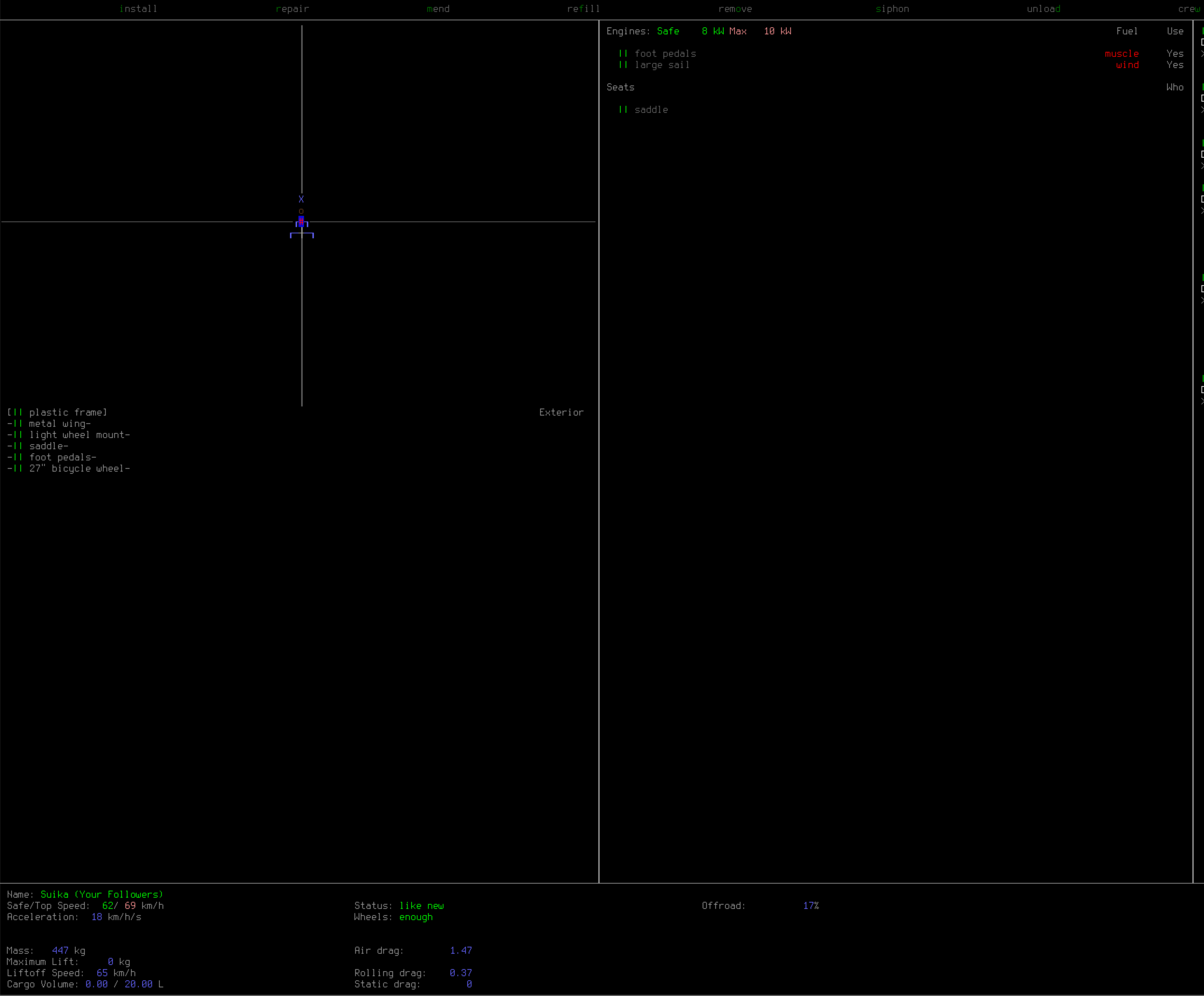The image size is (1204, 996).
Task: Click the wide blue bracket tile below cursor
Action: click(302, 235)
